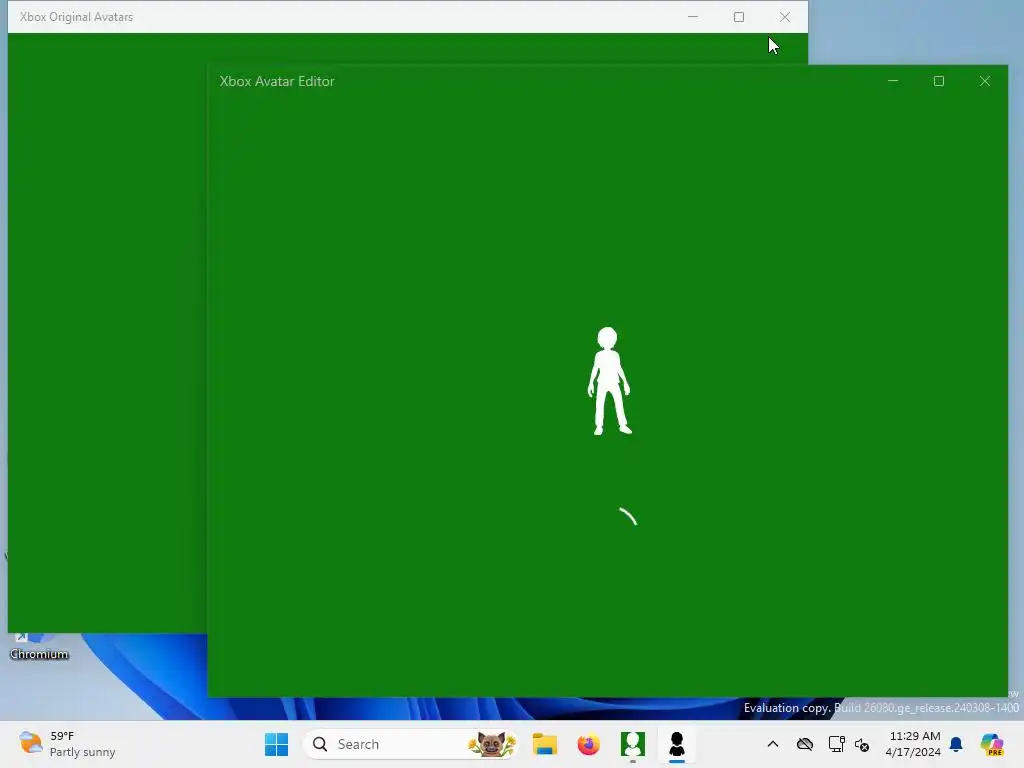Viewport: 1024px width, 768px height.
Task: Minimize the Xbox Original Avatars window
Action: click(x=693, y=17)
